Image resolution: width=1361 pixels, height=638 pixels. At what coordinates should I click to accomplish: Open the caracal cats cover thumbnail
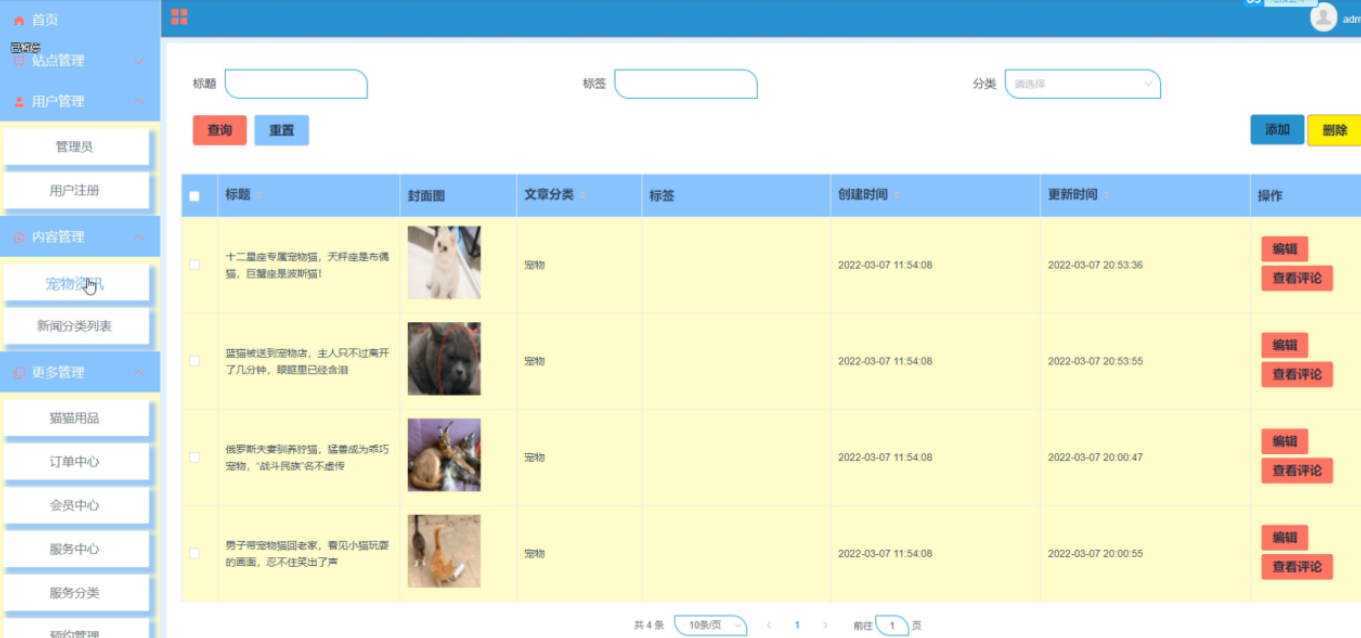coord(444,455)
